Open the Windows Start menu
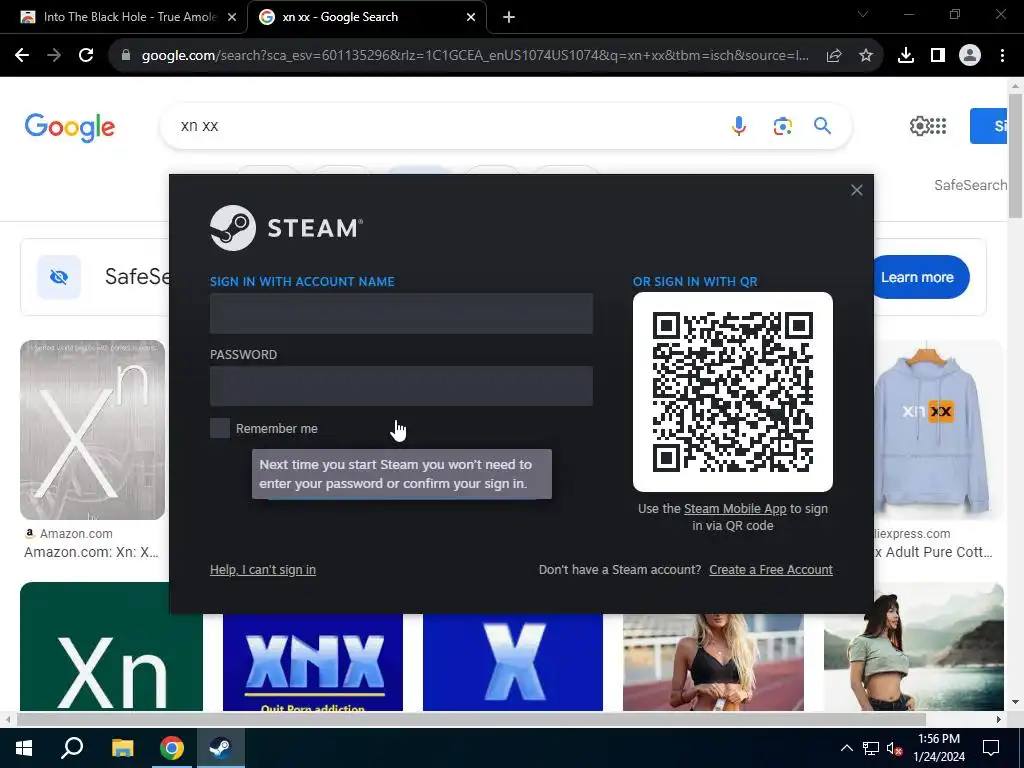The image size is (1024, 768). point(24,748)
